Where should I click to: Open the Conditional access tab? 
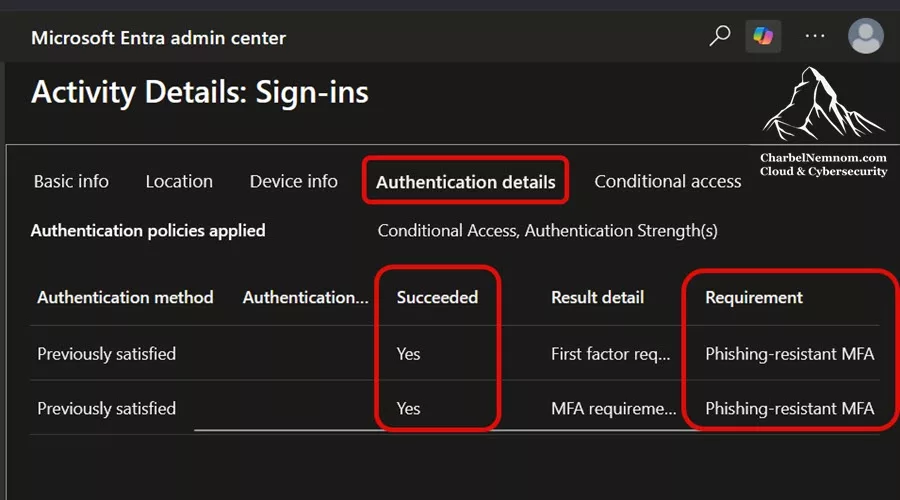coord(668,181)
